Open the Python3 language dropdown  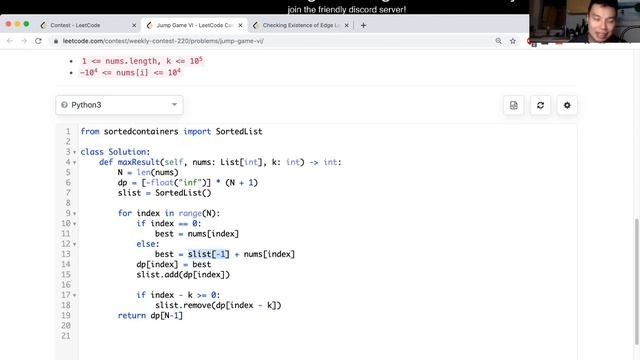(x=119, y=105)
